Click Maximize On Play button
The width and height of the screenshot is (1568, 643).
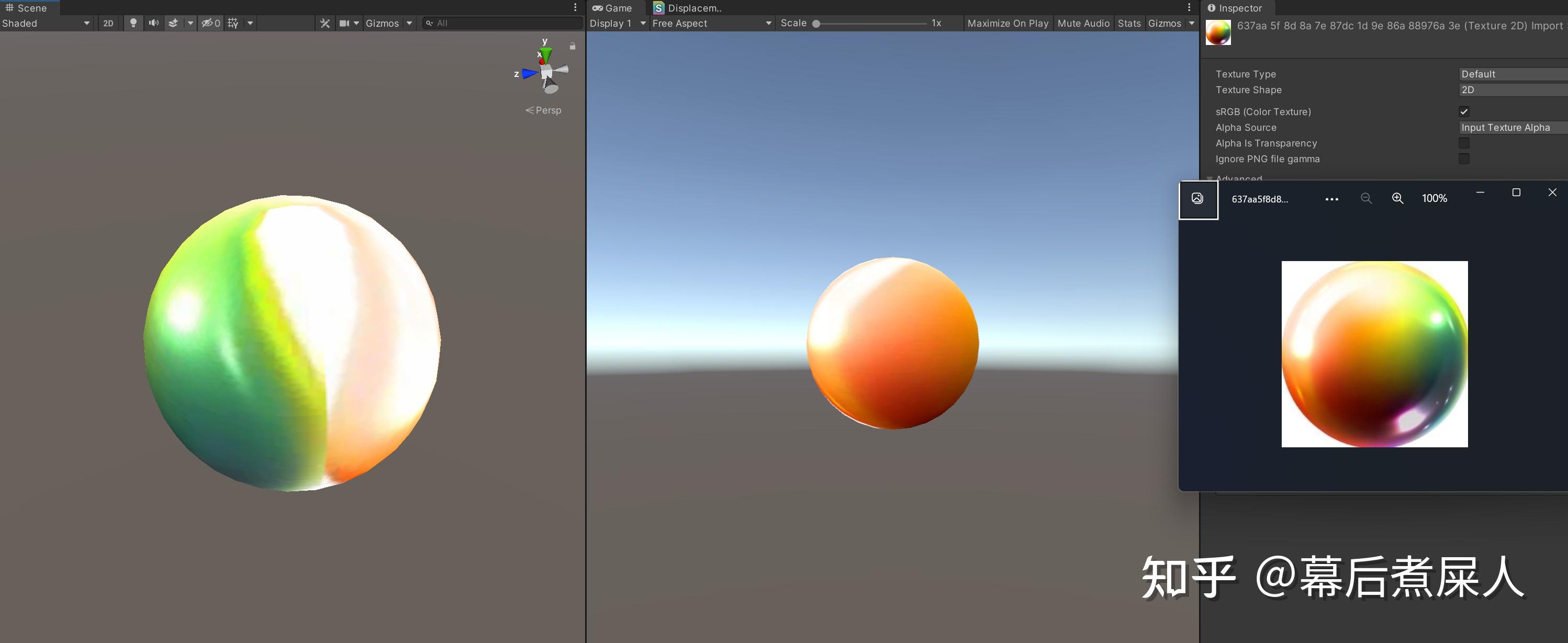pos(1007,23)
